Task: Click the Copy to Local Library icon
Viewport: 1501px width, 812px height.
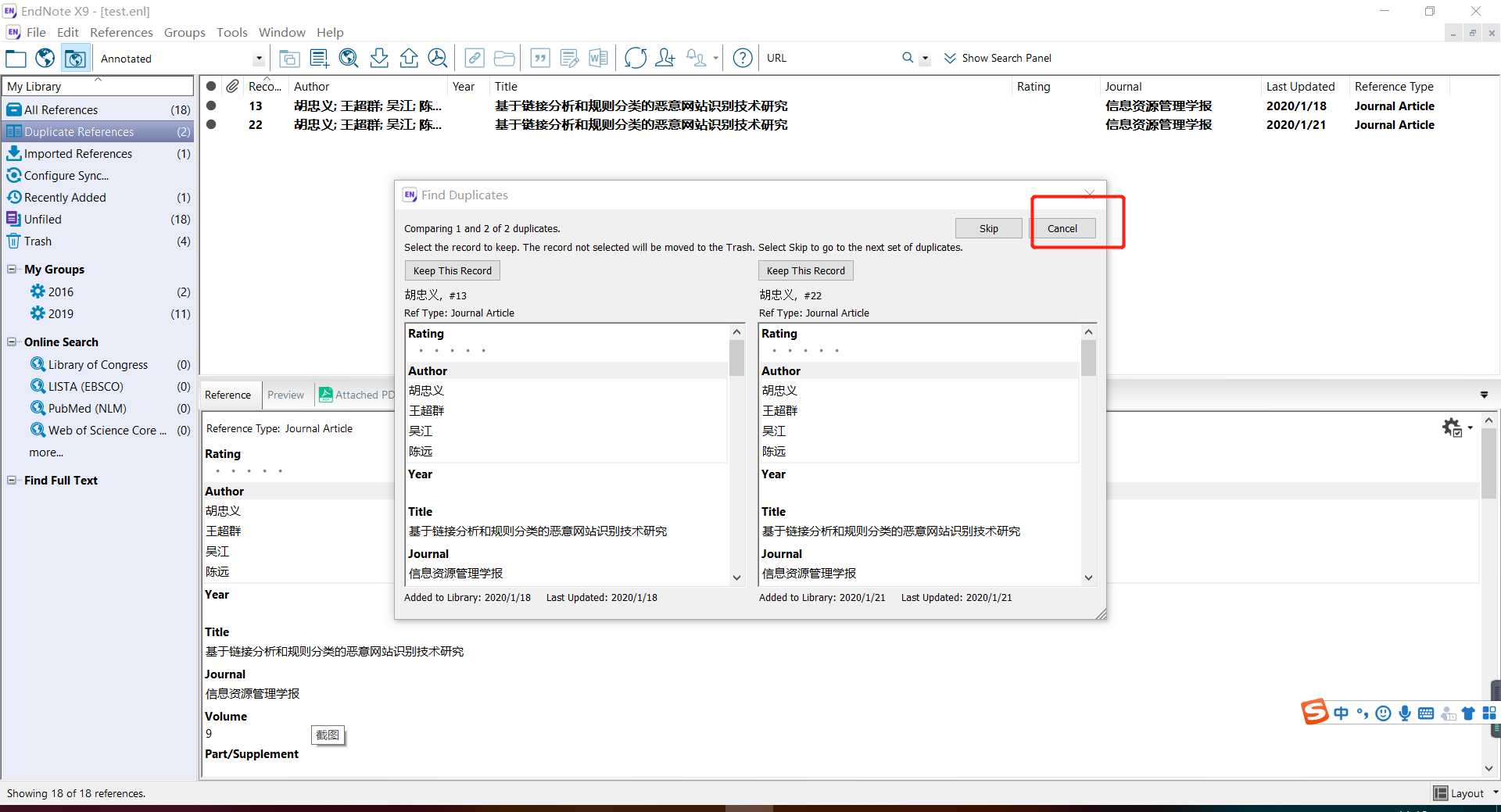Action: pyautogui.click(x=289, y=59)
